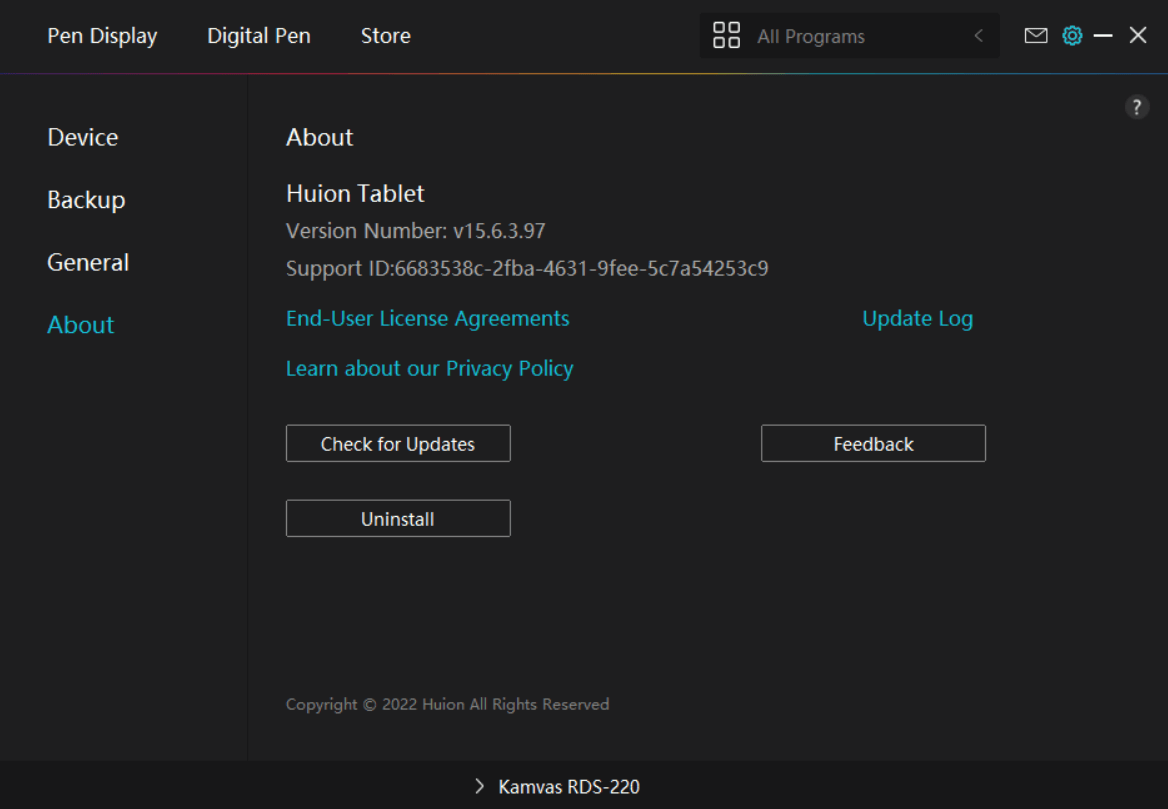Click the Check for Updates button
The width and height of the screenshot is (1168, 809).
[399, 443]
